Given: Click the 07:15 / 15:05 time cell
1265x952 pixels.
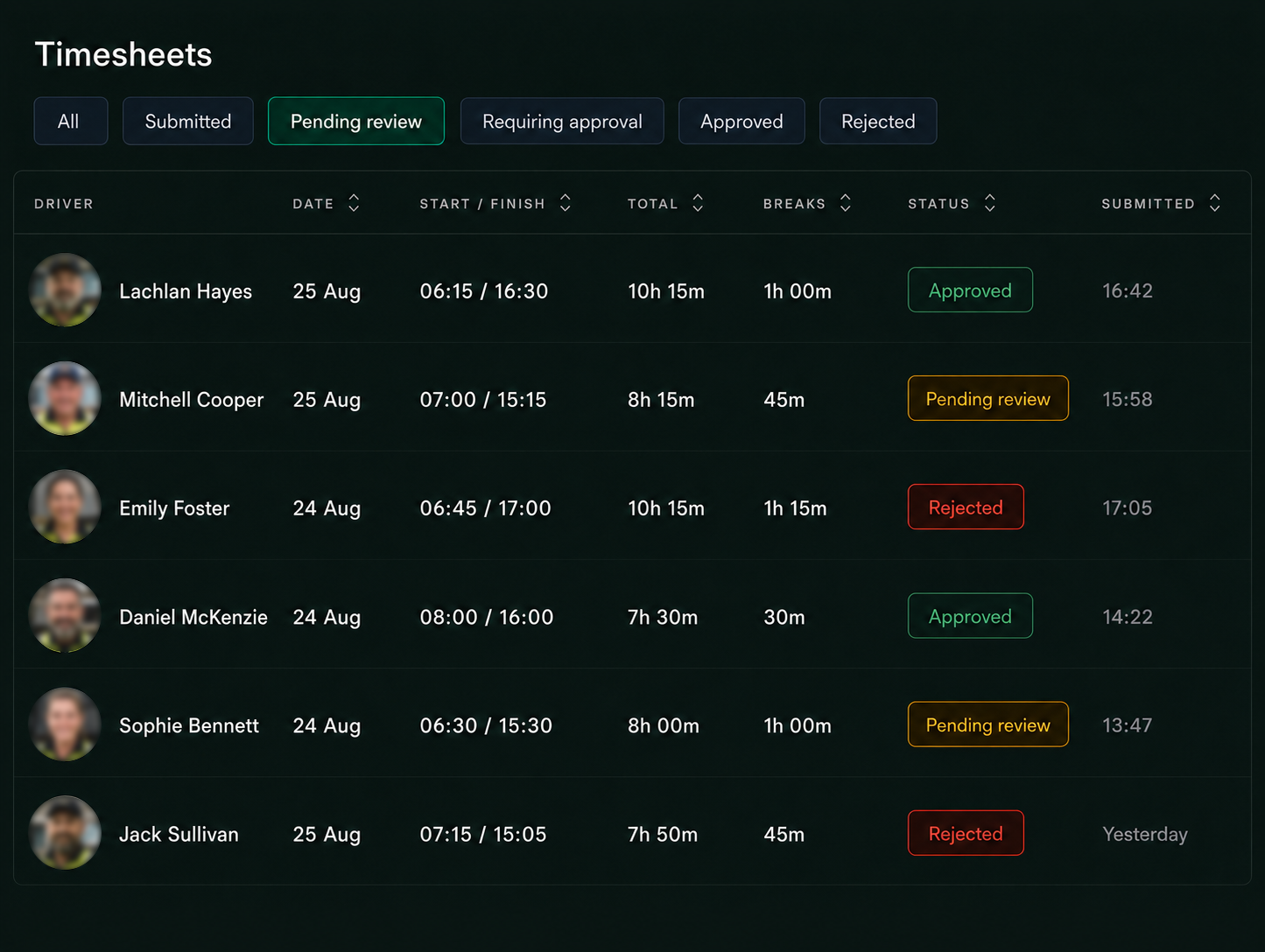Looking at the screenshot, I should coord(483,834).
